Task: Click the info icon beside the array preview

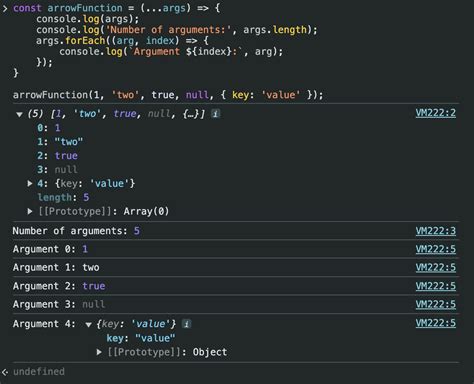Action: coord(216,114)
